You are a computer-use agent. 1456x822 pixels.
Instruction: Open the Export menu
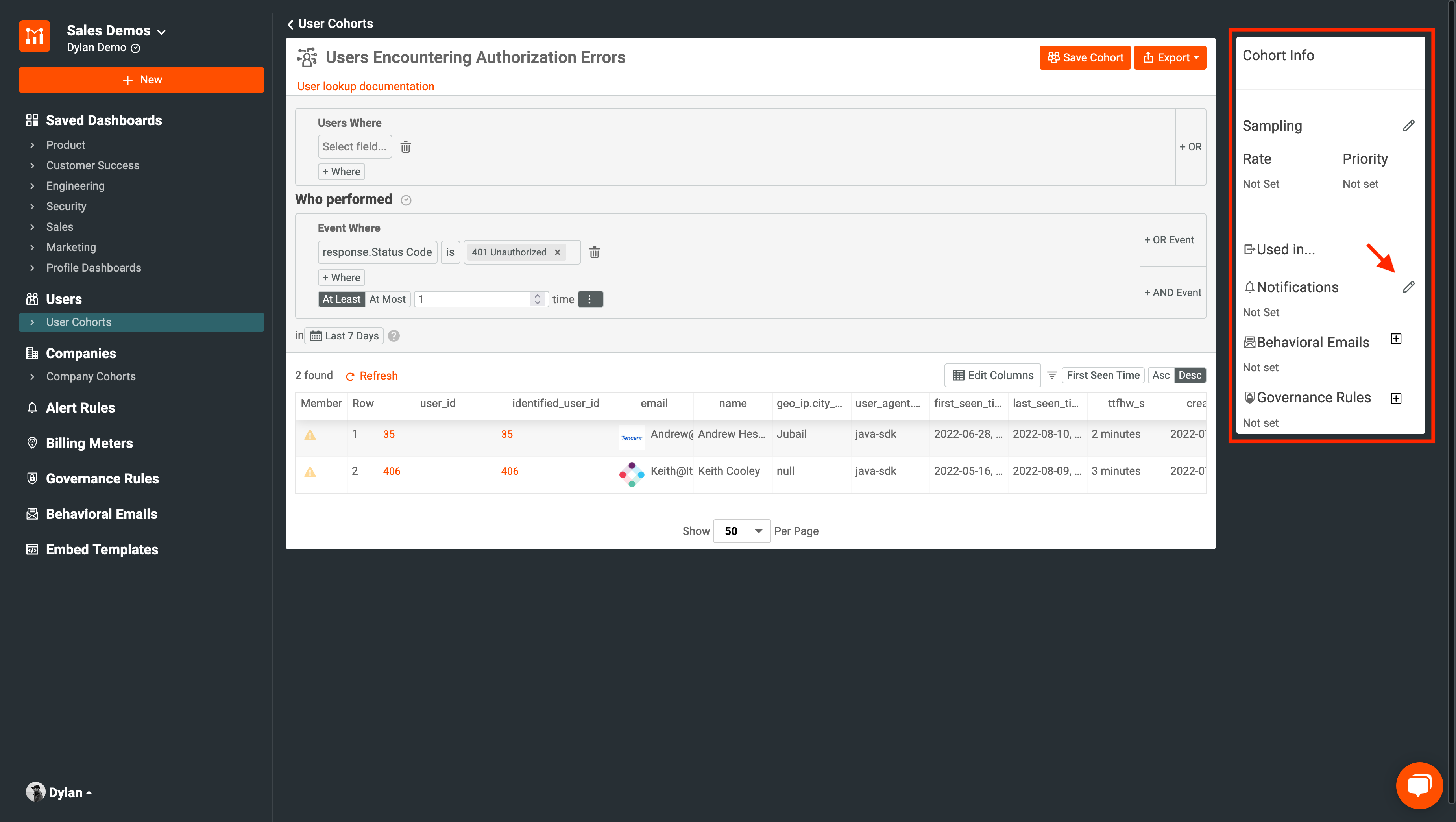pos(1170,57)
